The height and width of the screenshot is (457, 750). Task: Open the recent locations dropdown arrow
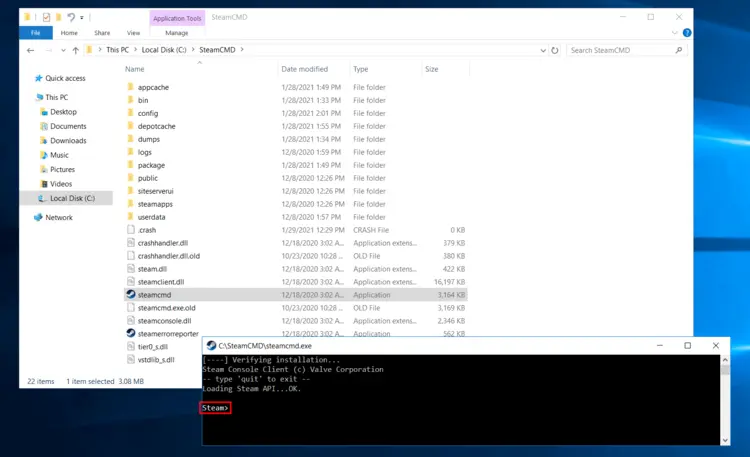click(62, 49)
